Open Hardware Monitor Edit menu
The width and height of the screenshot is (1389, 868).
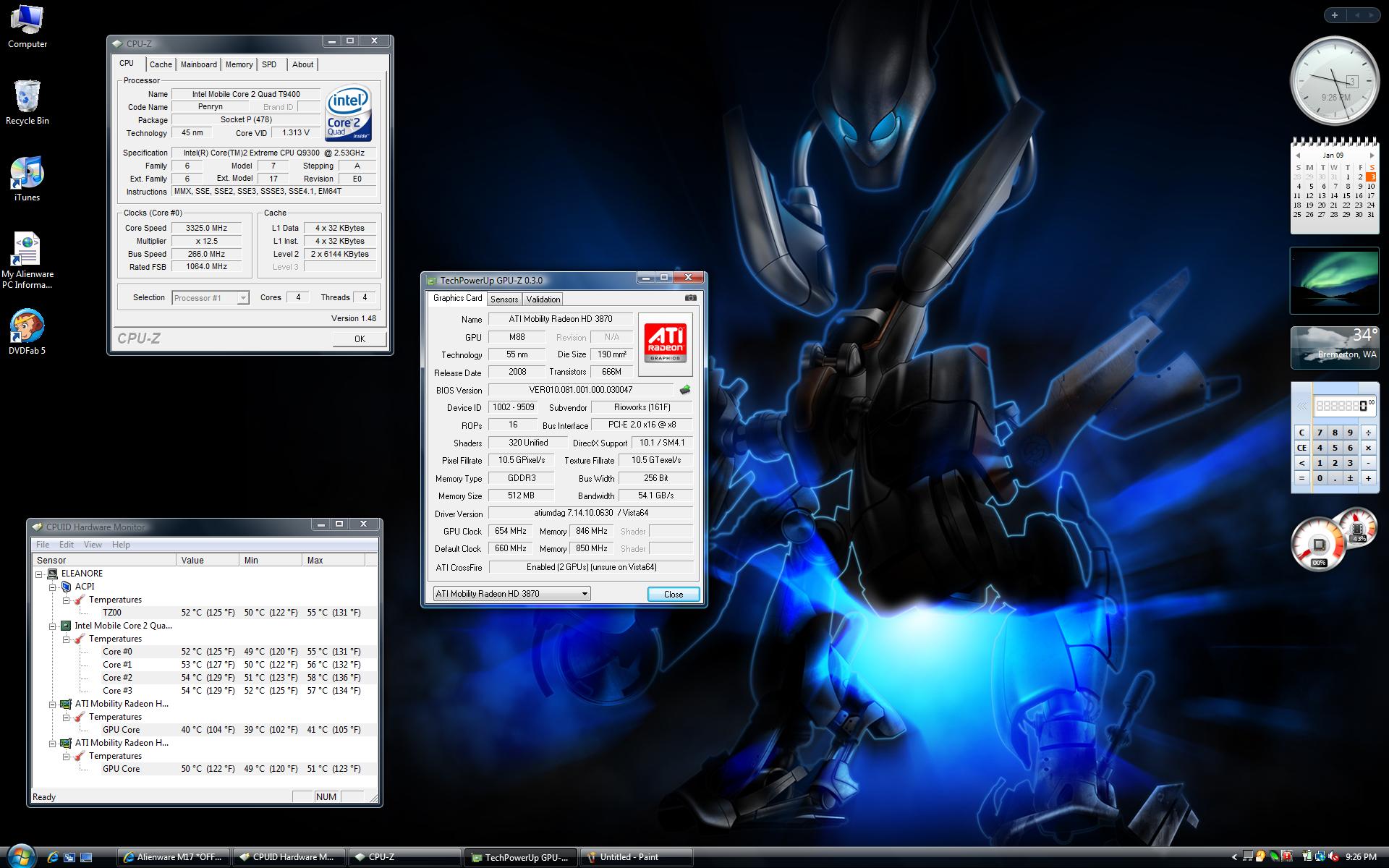coord(67,545)
